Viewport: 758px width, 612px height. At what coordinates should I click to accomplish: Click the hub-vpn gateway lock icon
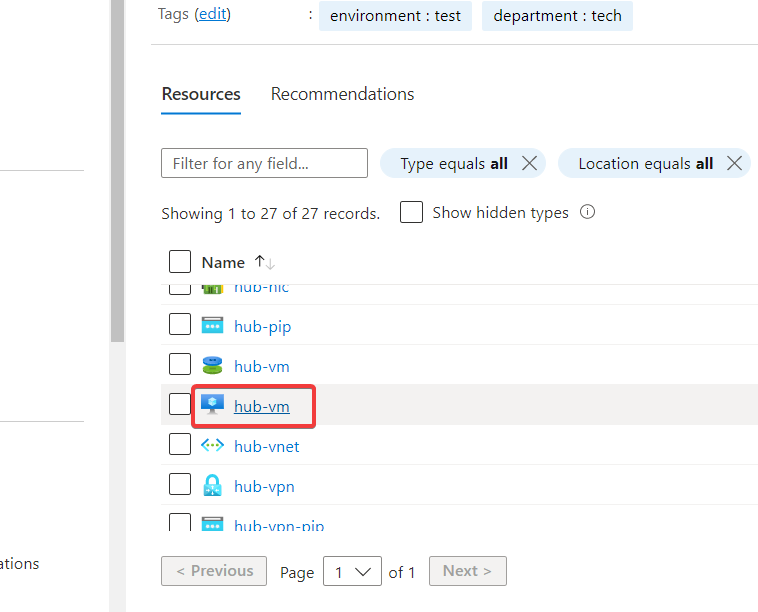pyautogui.click(x=212, y=486)
